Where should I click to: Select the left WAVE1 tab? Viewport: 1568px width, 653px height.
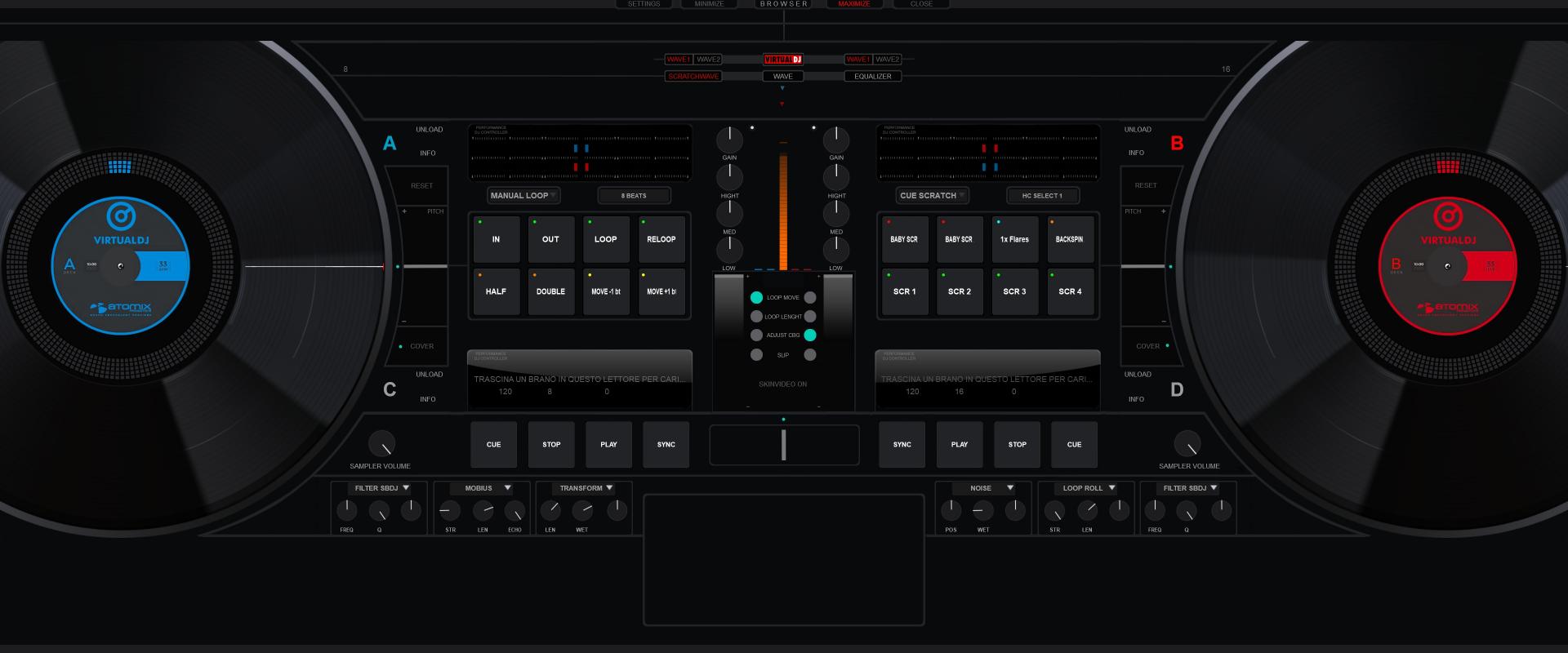[x=679, y=60]
